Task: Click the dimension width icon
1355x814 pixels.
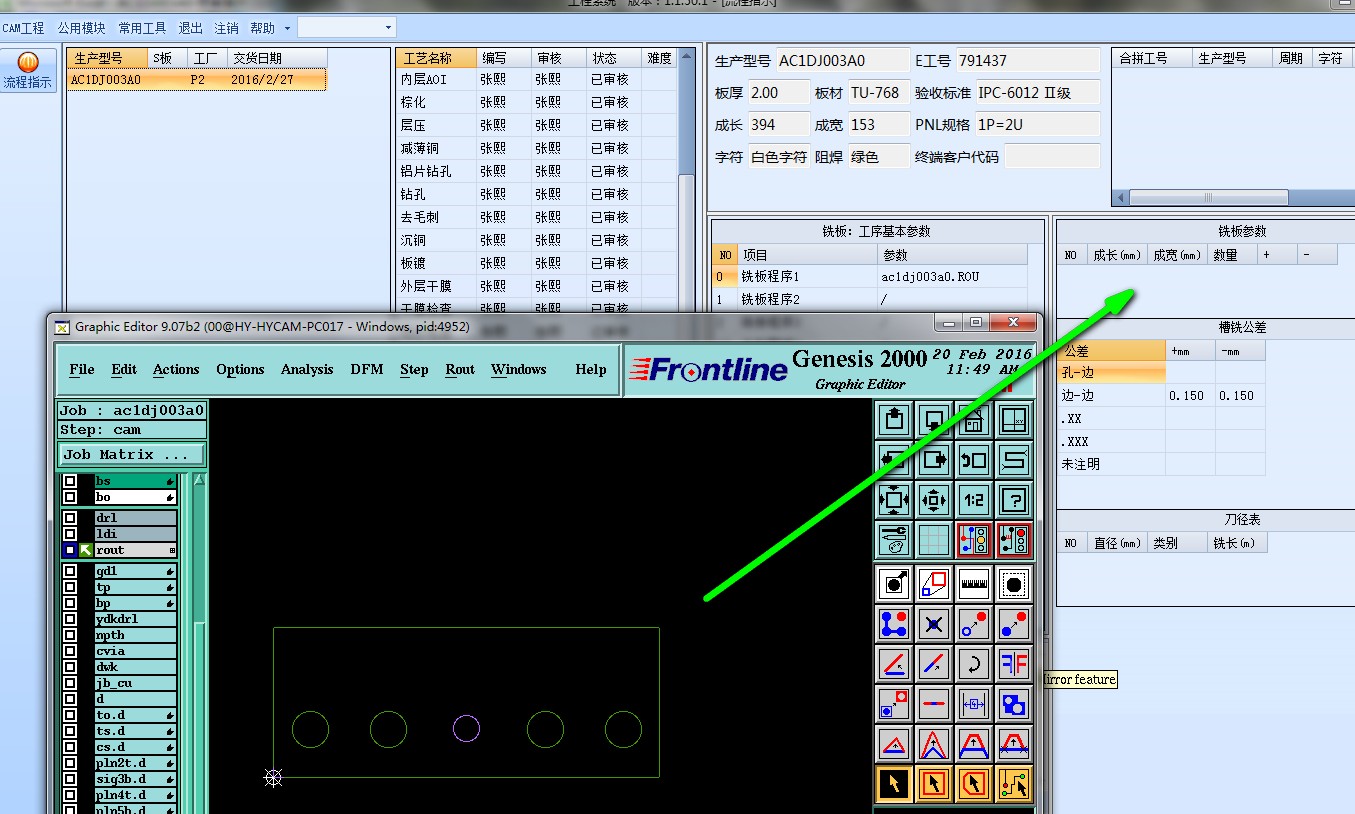Action: [973, 703]
